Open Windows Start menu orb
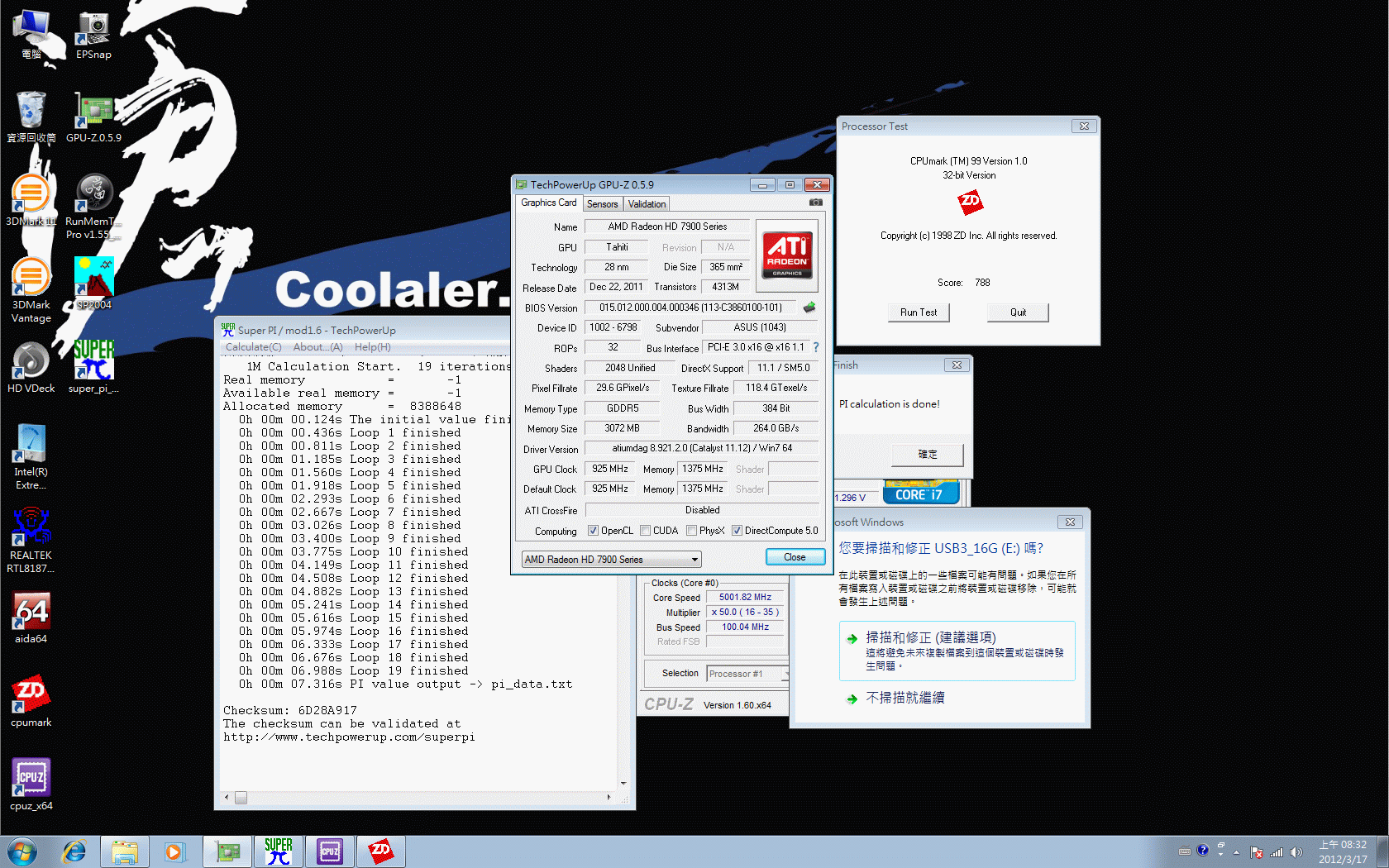1389x868 pixels. click(x=22, y=851)
